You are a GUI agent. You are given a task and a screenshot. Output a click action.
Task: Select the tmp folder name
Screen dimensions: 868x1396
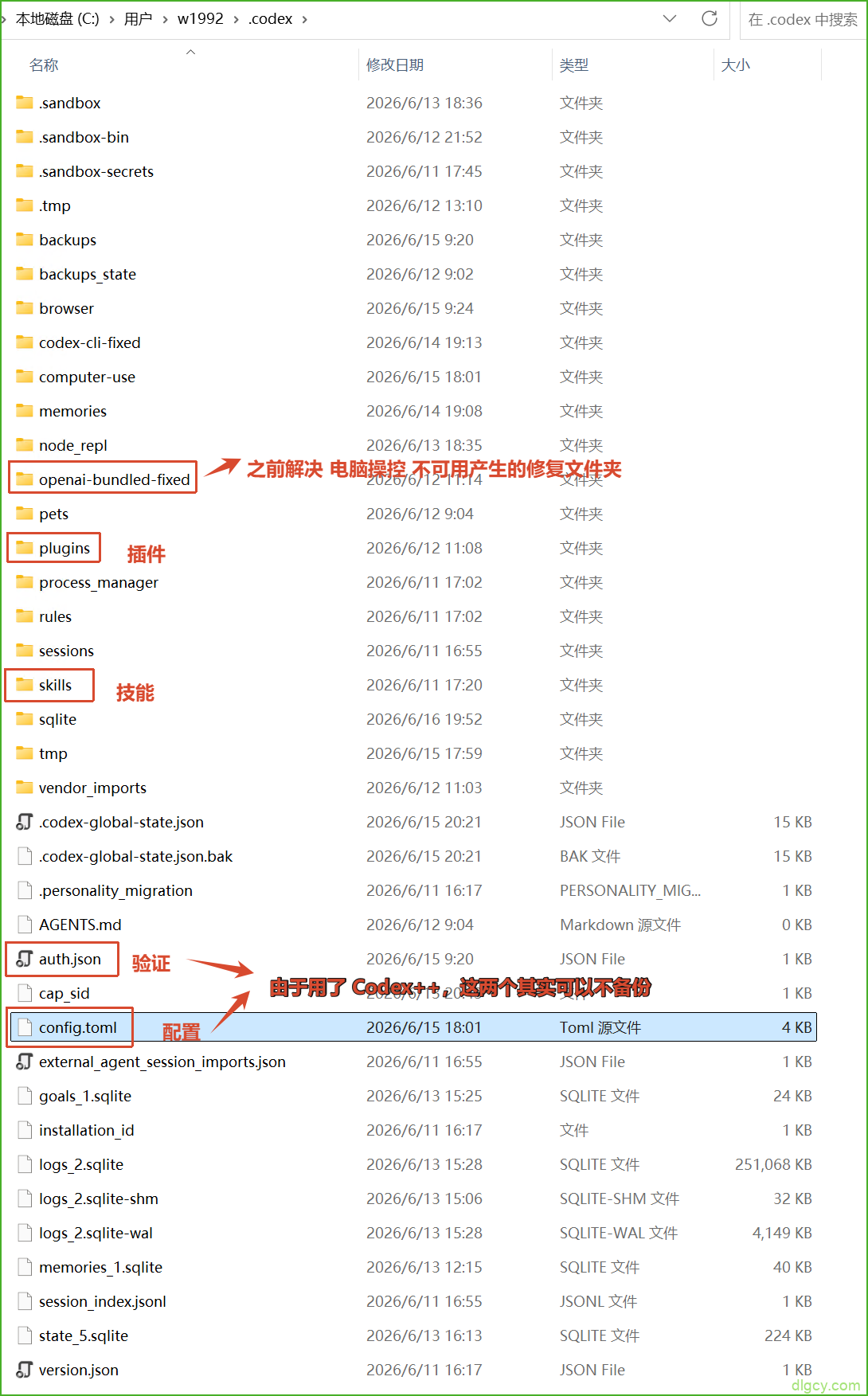tap(53, 753)
